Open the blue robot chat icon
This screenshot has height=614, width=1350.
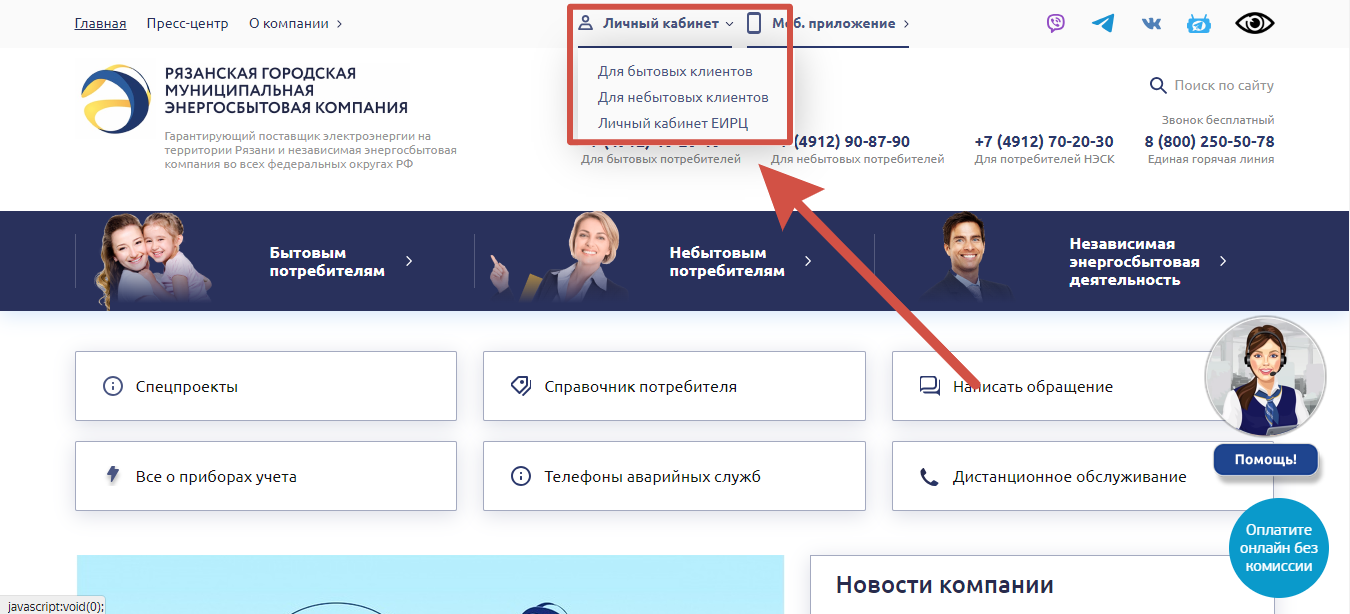[1198, 23]
